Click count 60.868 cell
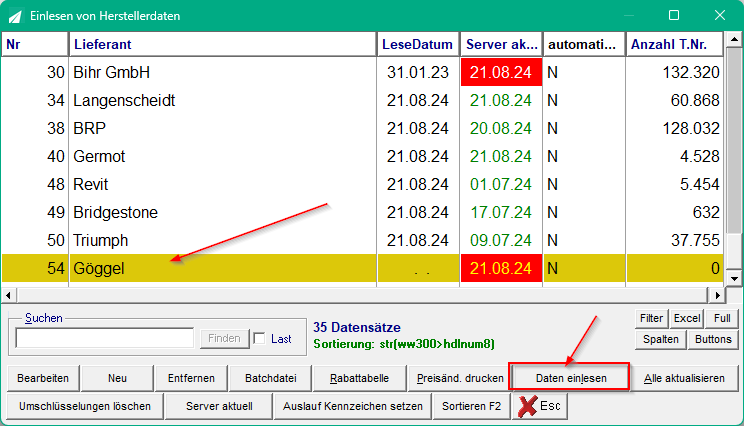The height and width of the screenshot is (426, 744). click(x=675, y=100)
